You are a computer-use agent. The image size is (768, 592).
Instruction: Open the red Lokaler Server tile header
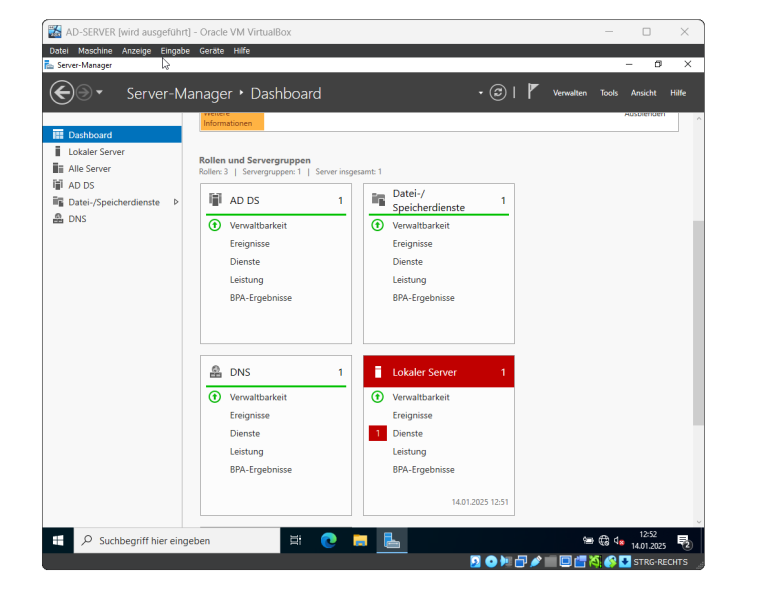pyautogui.click(x=439, y=372)
